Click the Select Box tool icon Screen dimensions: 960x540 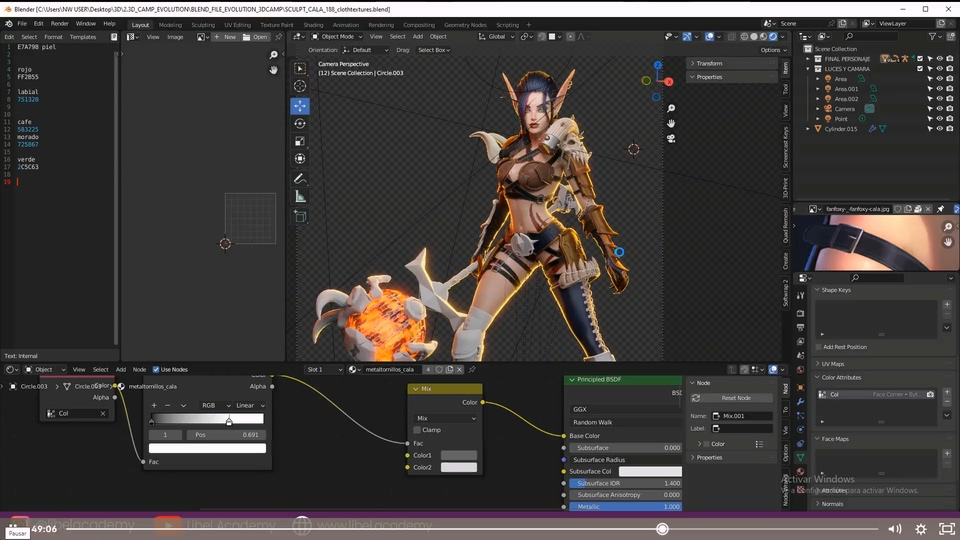point(300,68)
